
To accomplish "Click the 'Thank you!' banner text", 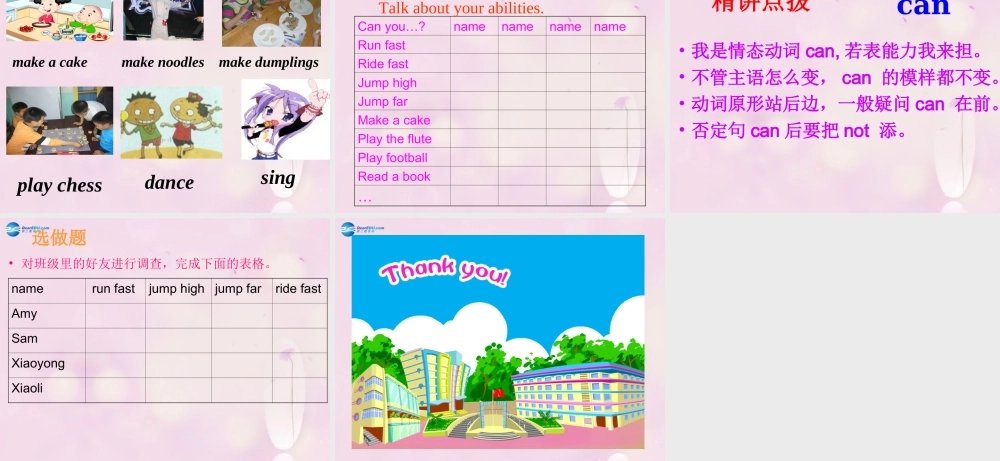I will coord(445,272).
